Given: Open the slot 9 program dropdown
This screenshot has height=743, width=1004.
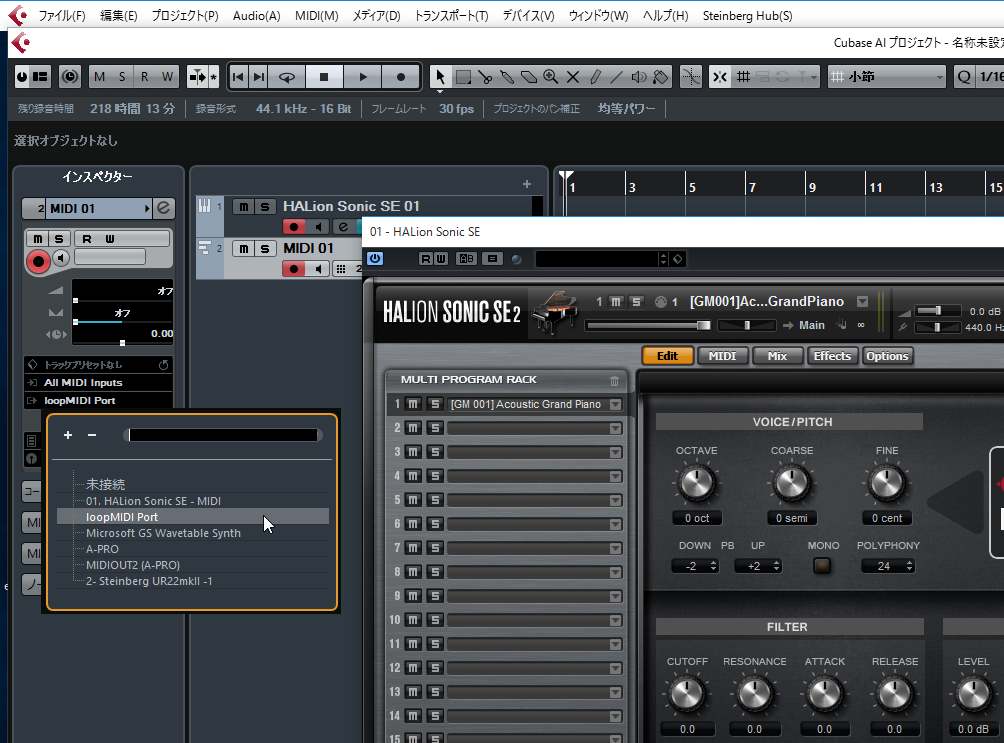Looking at the screenshot, I should [615, 596].
